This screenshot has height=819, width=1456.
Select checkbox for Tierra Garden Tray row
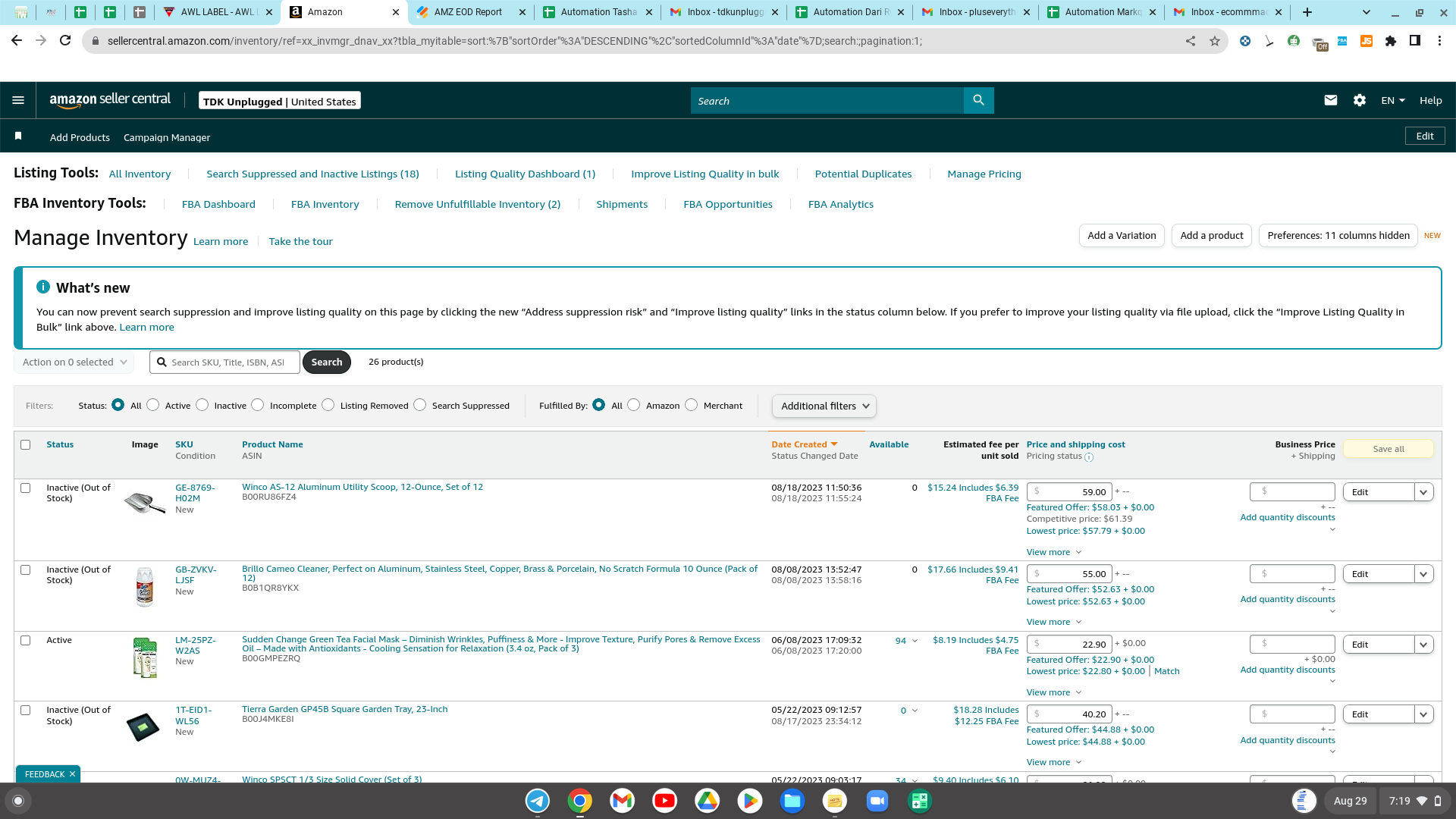26,711
